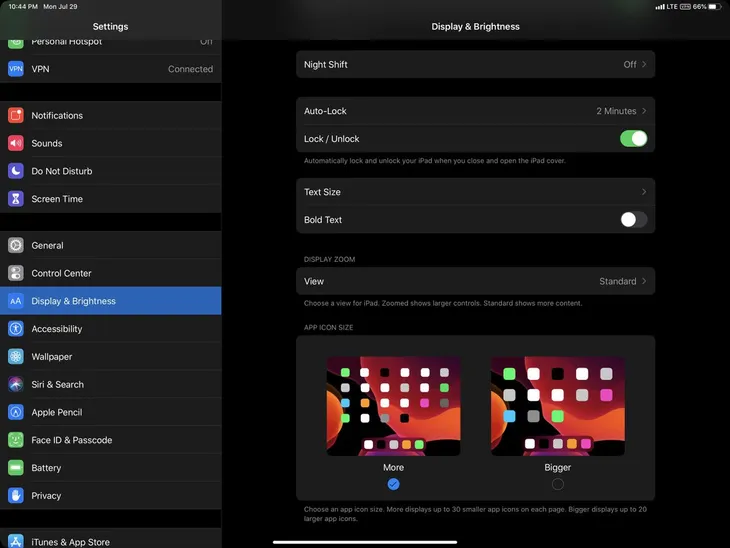Tap the '2 Minutes' Auto-Lock value
This screenshot has width=730, height=548.
[x=616, y=111]
